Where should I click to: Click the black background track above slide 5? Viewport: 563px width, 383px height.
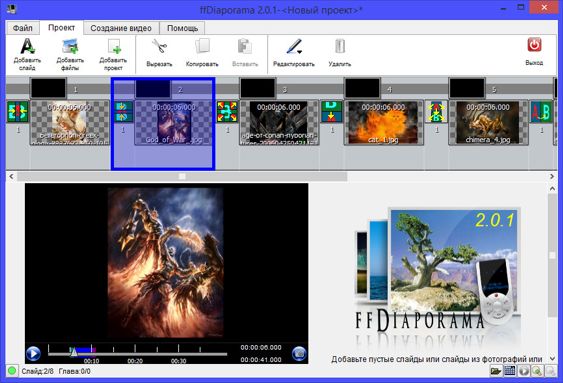(467, 88)
